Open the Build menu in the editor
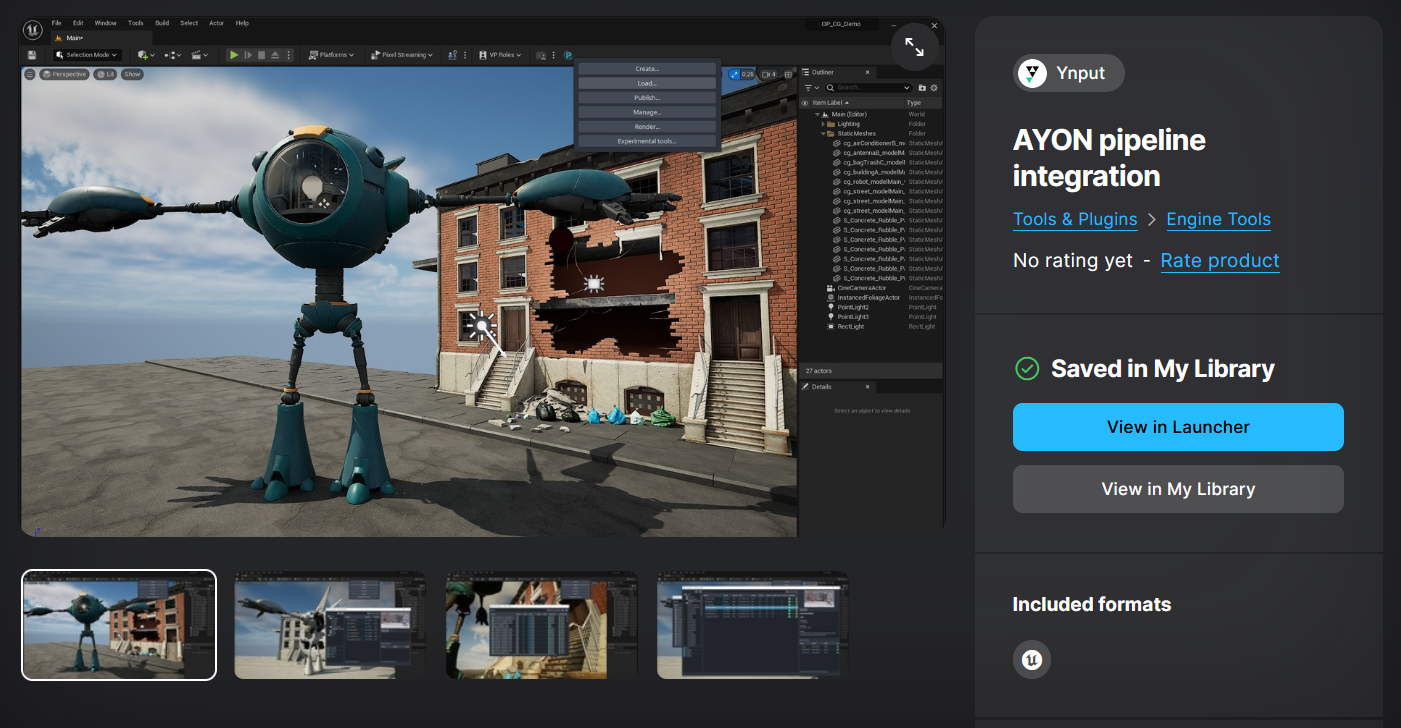The width and height of the screenshot is (1401, 728). pyautogui.click(x=162, y=23)
